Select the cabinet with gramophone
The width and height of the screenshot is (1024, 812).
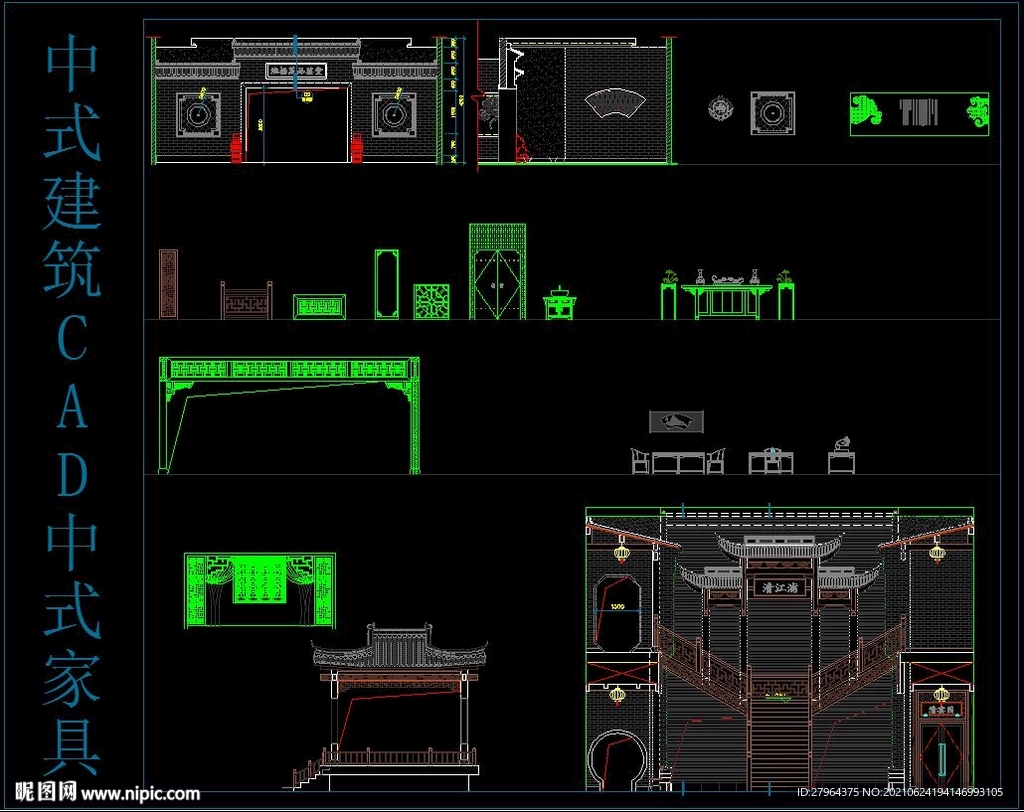[x=841, y=455]
